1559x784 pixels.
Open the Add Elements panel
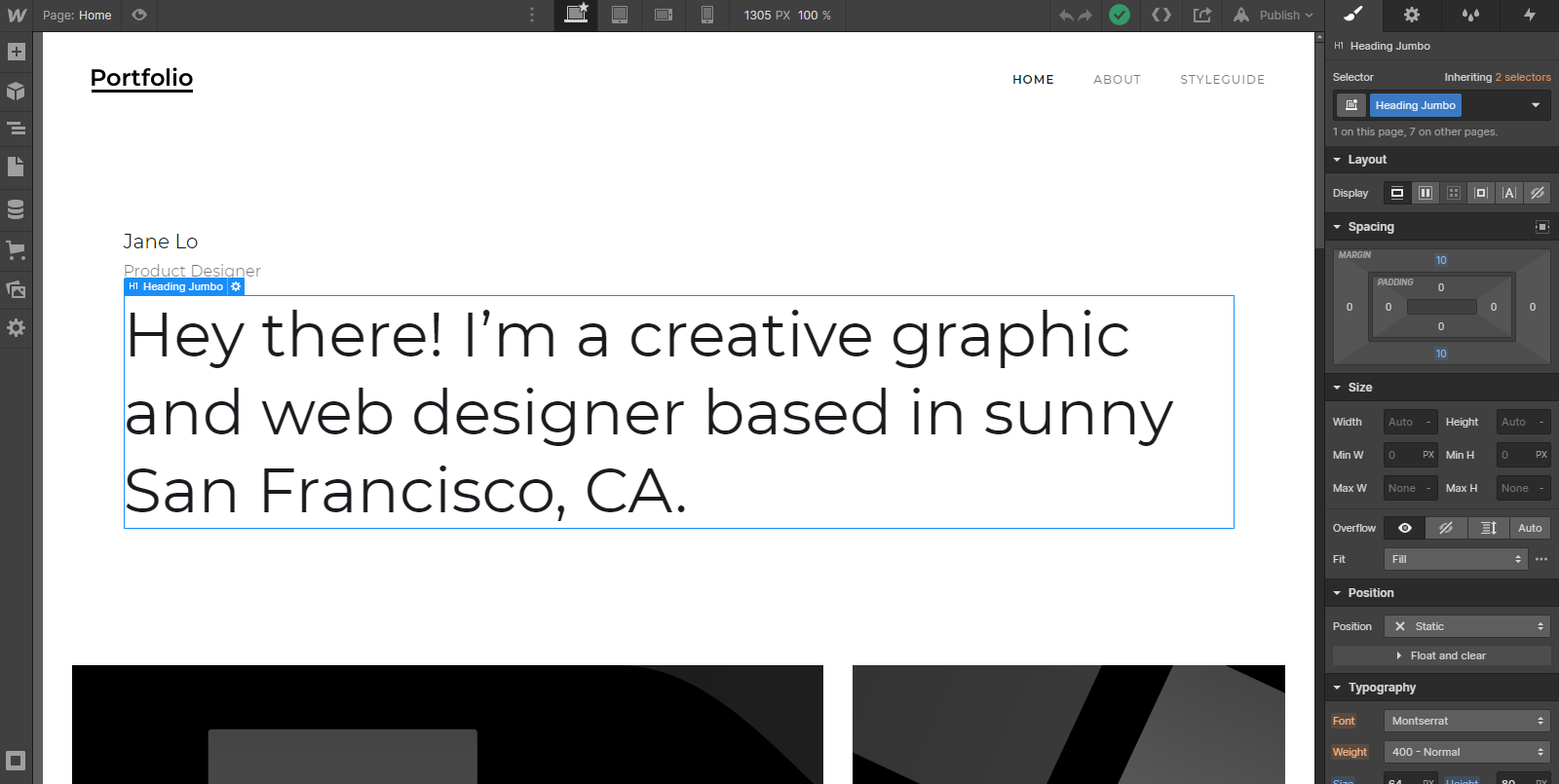(16, 52)
